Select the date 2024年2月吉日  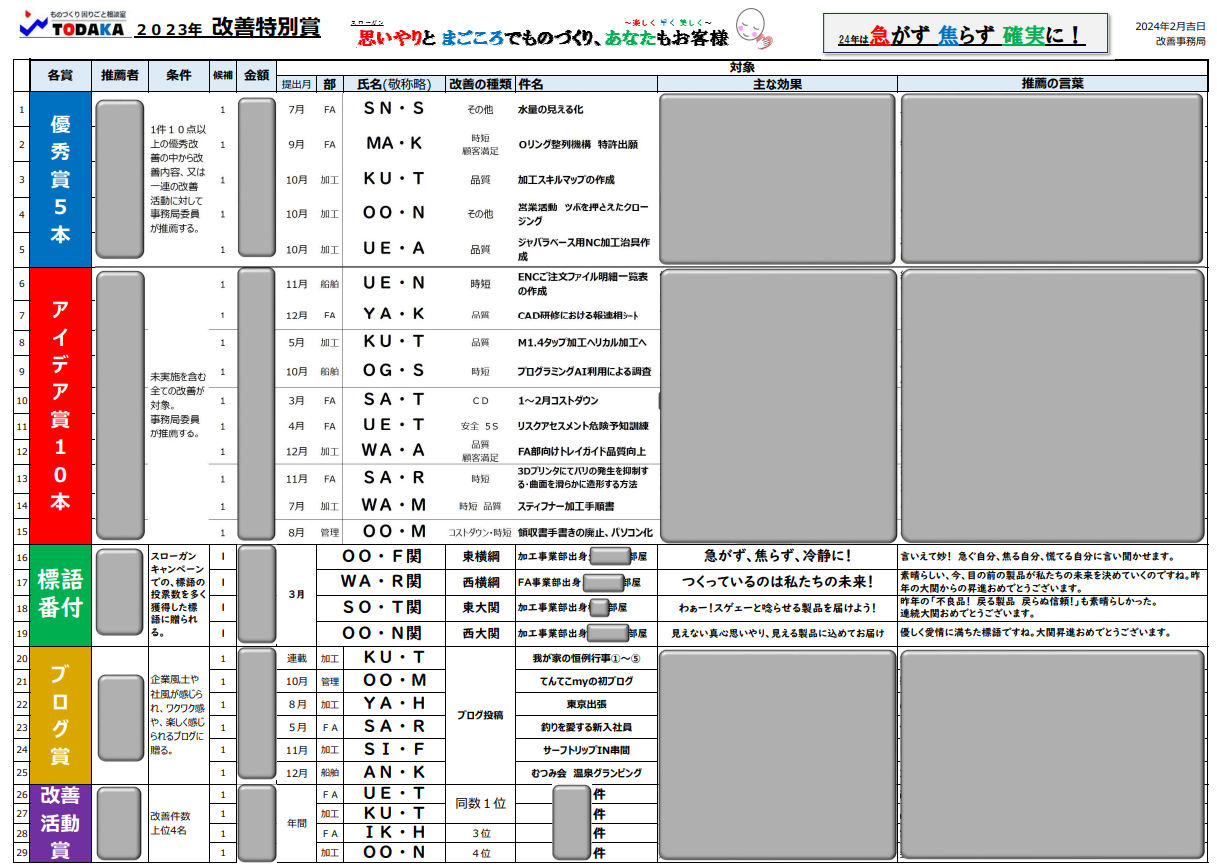pyautogui.click(x=1170, y=25)
